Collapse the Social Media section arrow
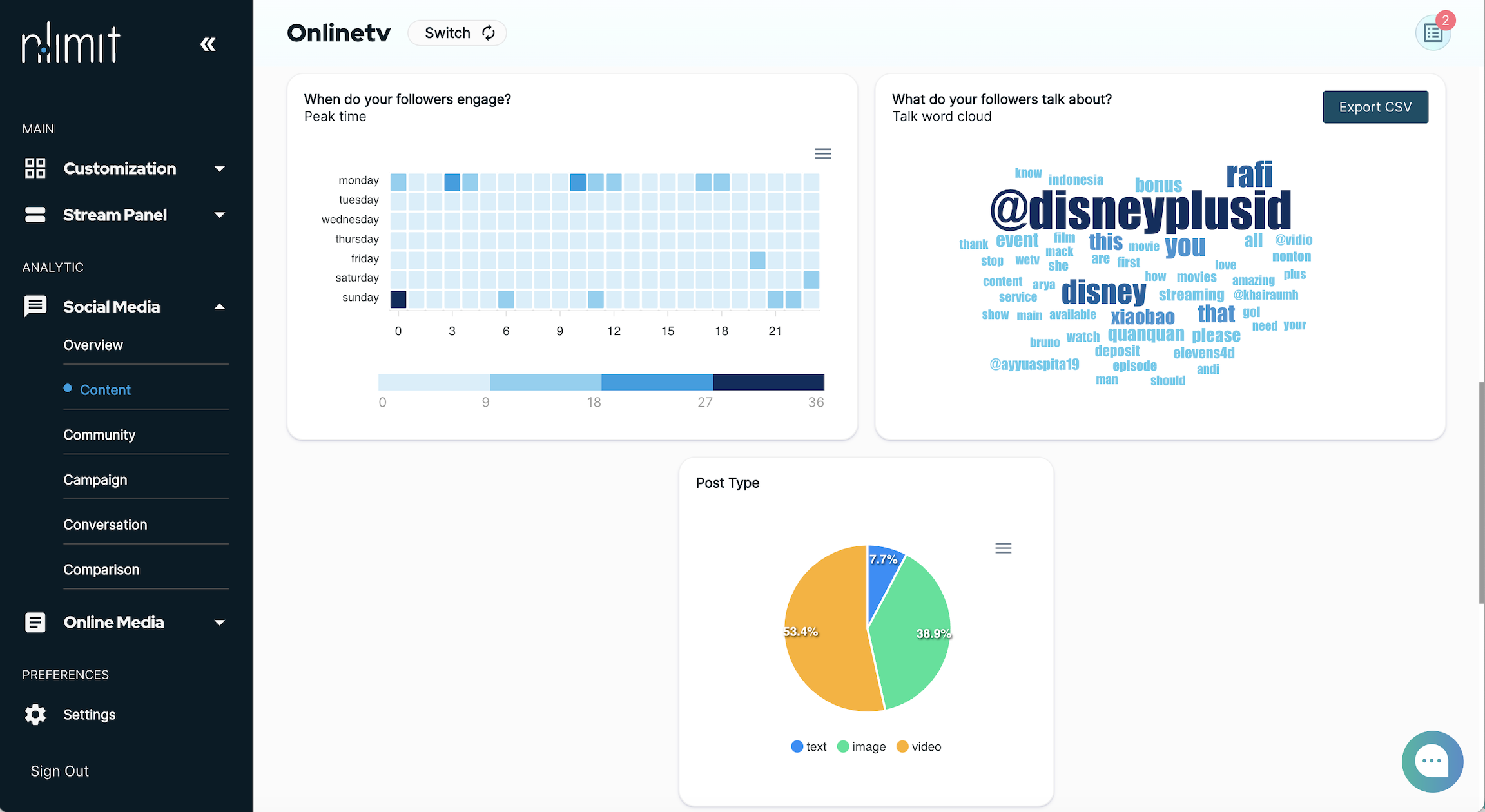1485x812 pixels. coord(220,307)
